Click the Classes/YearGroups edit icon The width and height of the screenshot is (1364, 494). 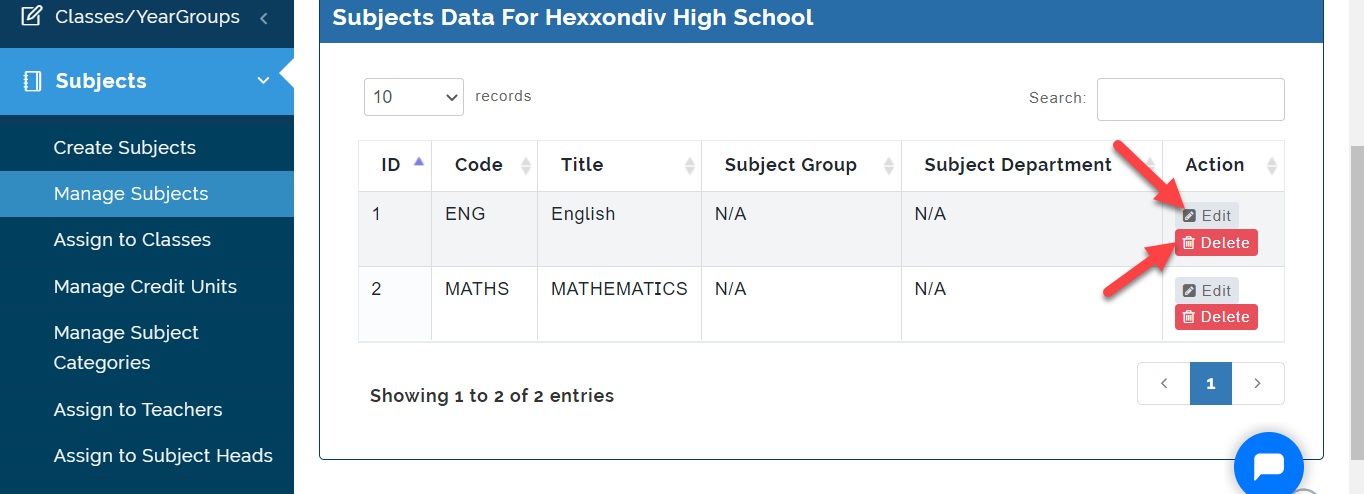tap(32, 16)
